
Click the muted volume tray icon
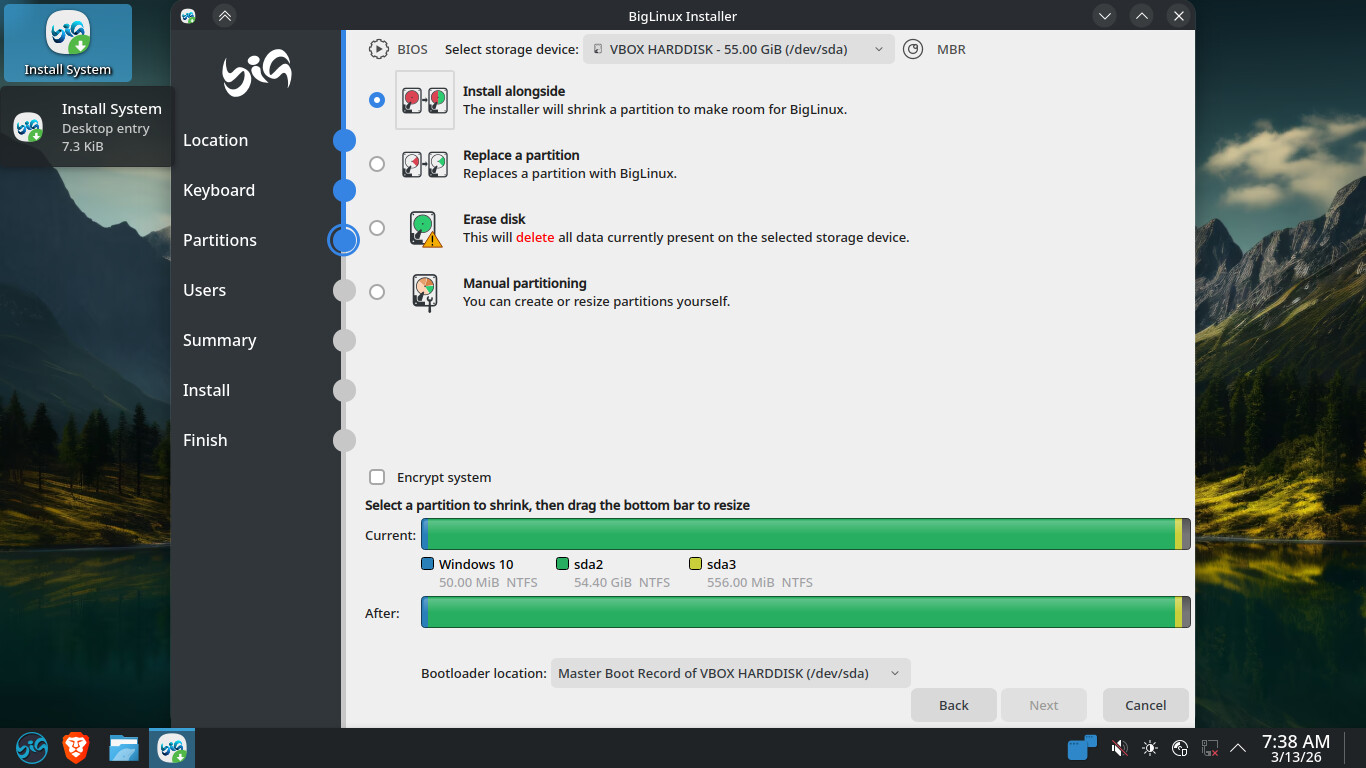pos(1120,748)
